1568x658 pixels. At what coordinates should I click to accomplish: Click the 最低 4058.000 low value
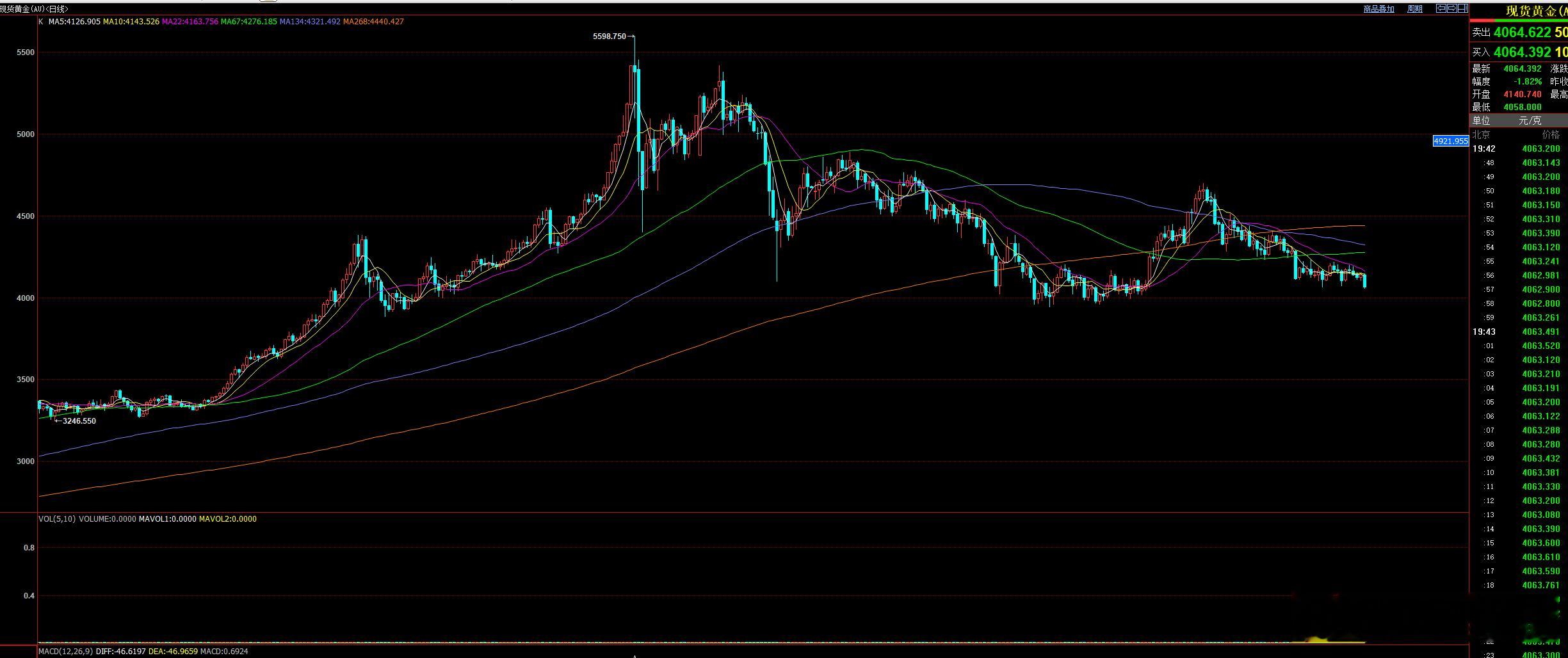(x=1523, y=107)
